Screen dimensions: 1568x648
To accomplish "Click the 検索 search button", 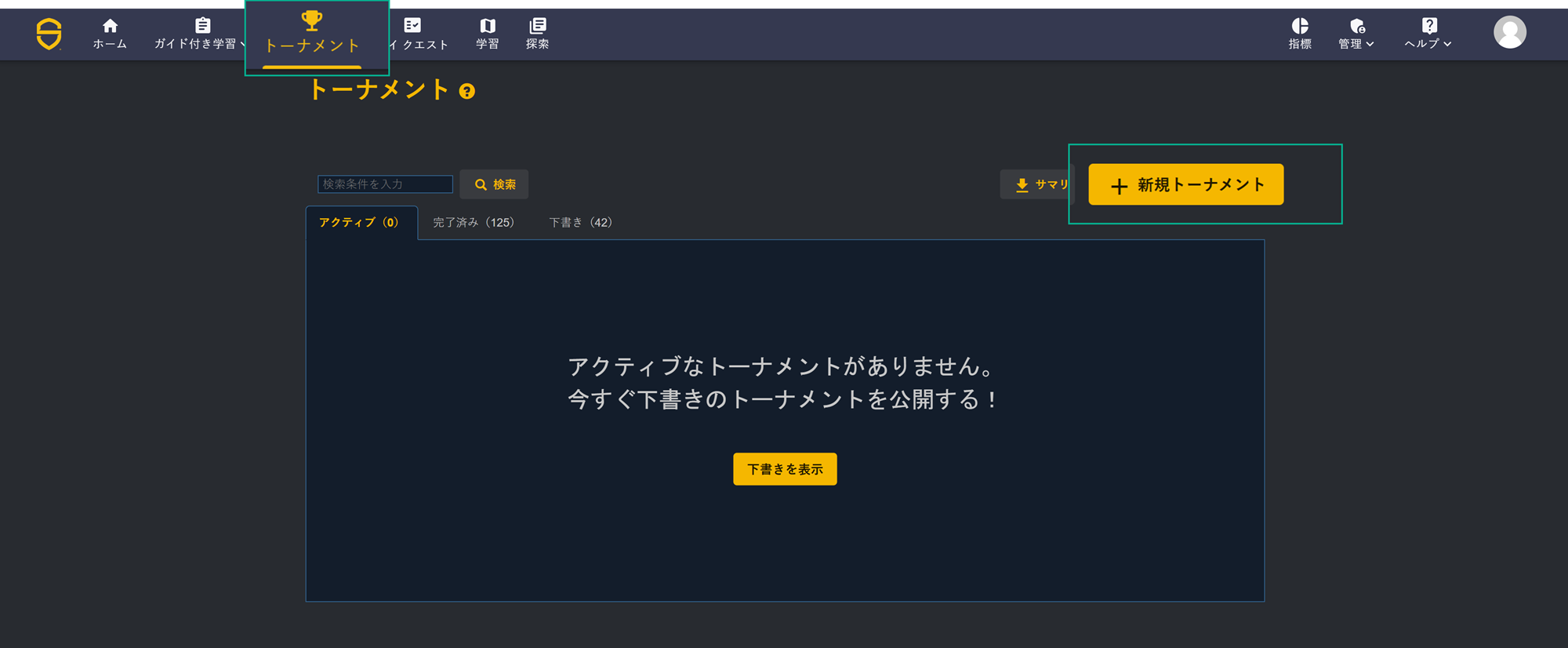I will click(x=495, y=184).
